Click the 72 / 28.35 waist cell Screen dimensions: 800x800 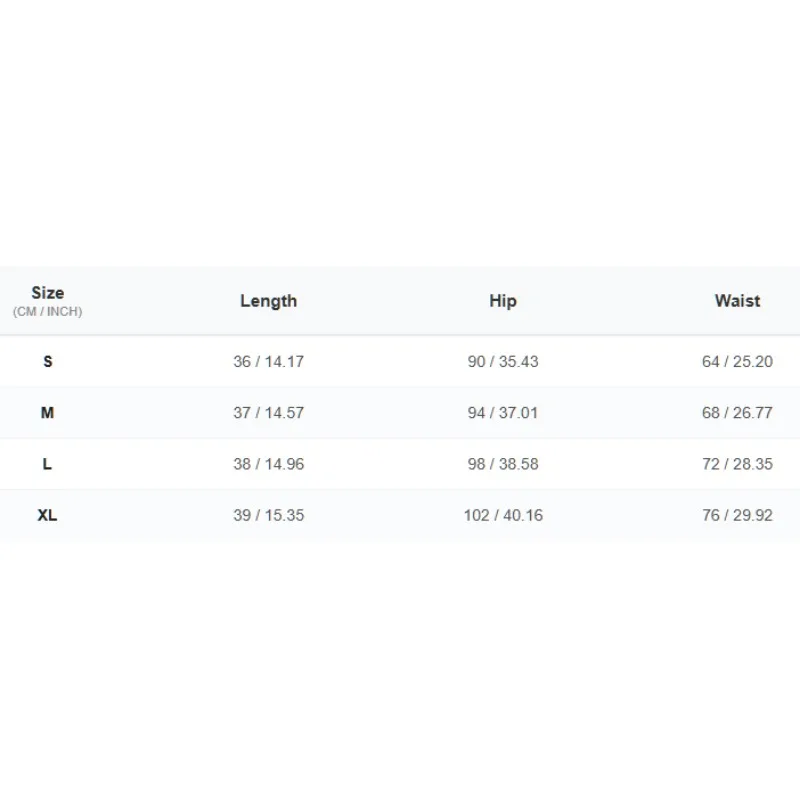737,464
